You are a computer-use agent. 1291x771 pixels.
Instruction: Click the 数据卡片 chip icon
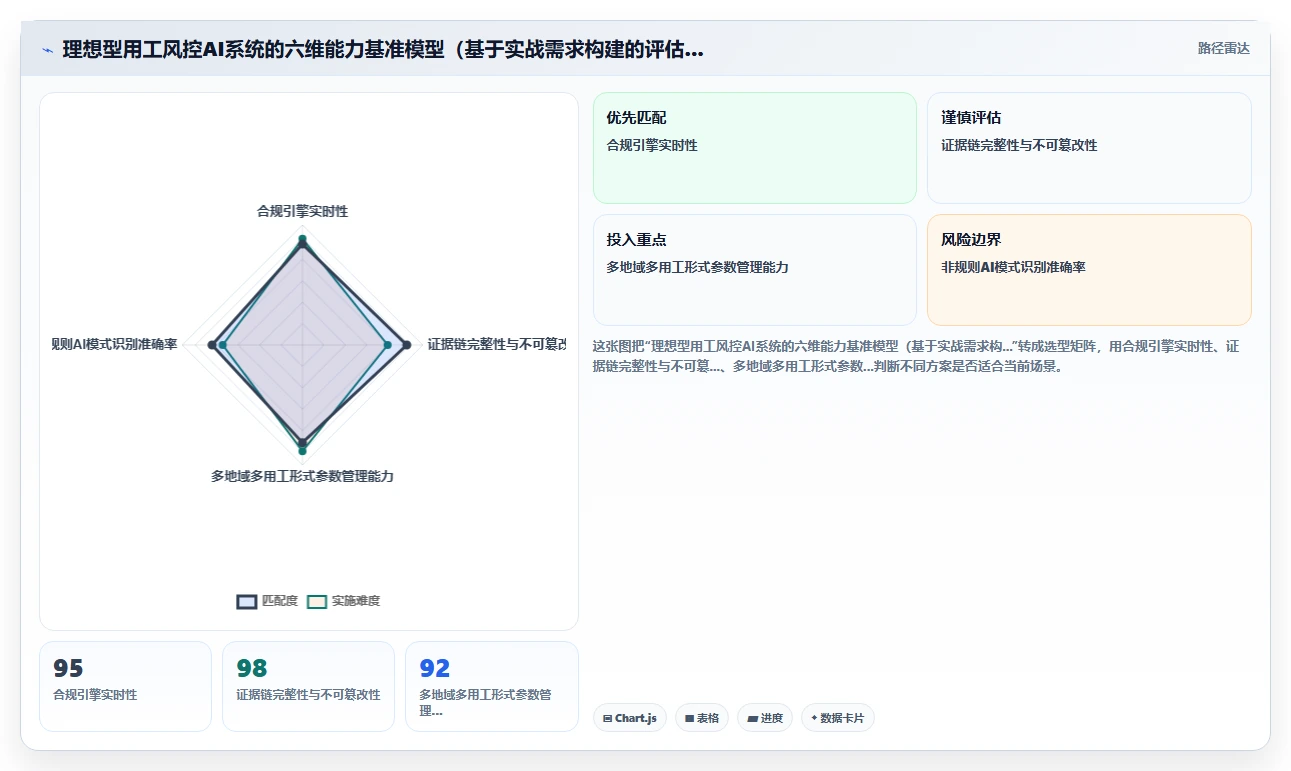point(814,718)
